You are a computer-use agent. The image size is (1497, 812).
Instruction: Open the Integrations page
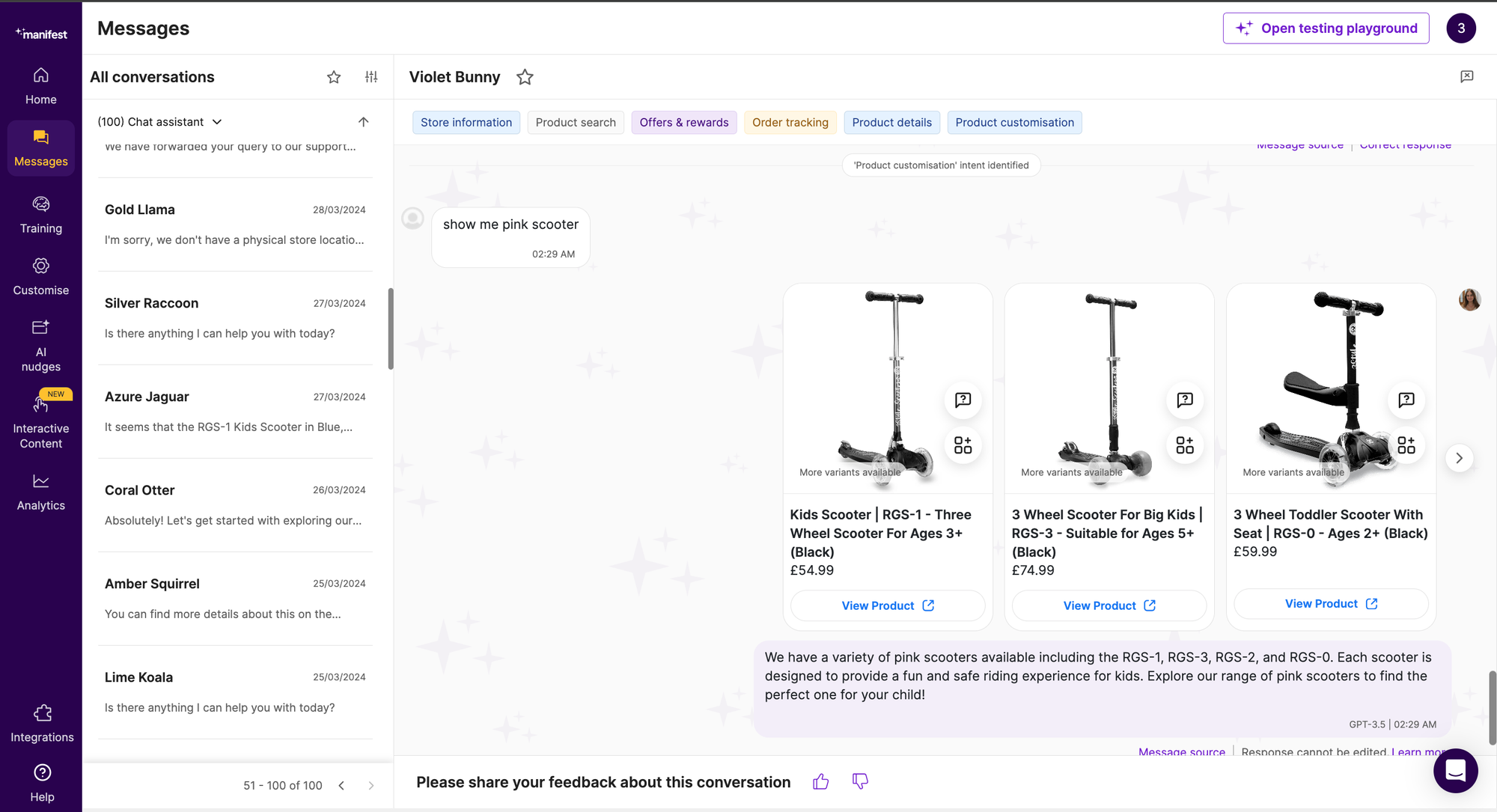click(x=41, y=722)
